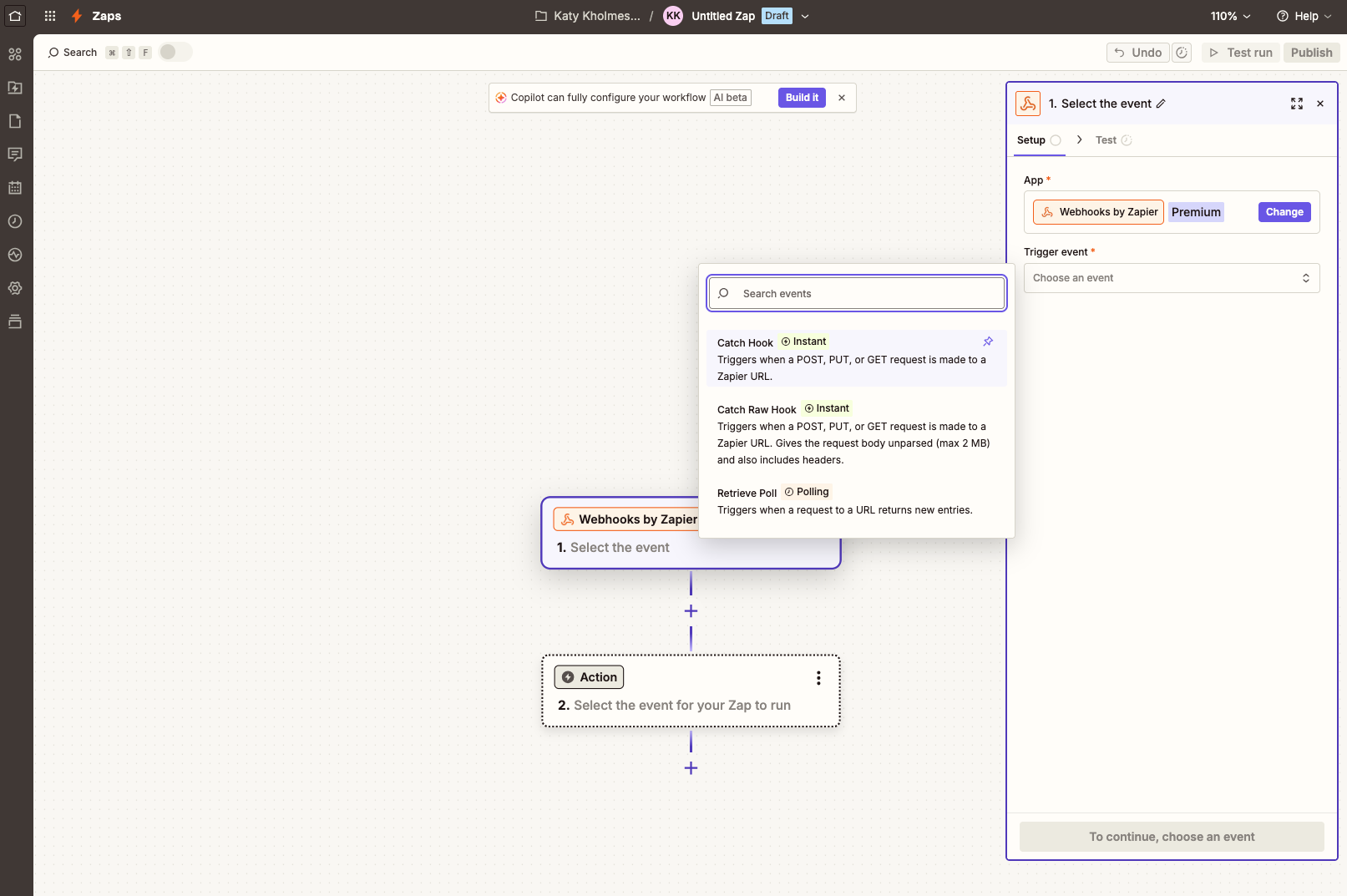Pin the Catch Hook event

(988, 342)
